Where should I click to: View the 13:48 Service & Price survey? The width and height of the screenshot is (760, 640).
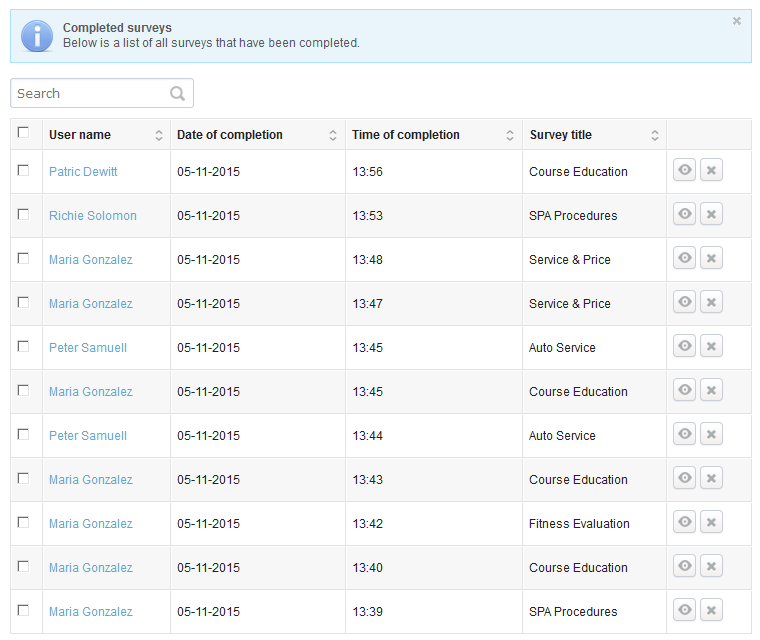(x=684, y=257)
